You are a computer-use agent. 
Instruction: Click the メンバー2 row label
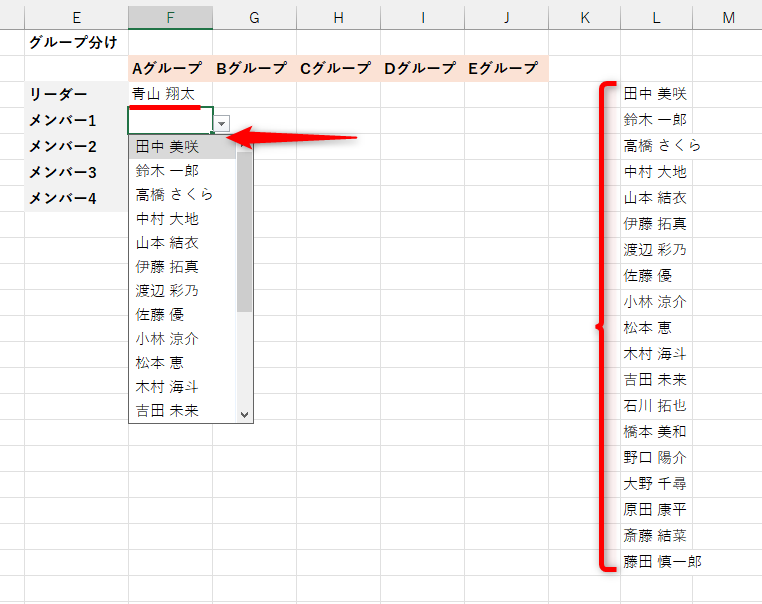tap(76, 146)
